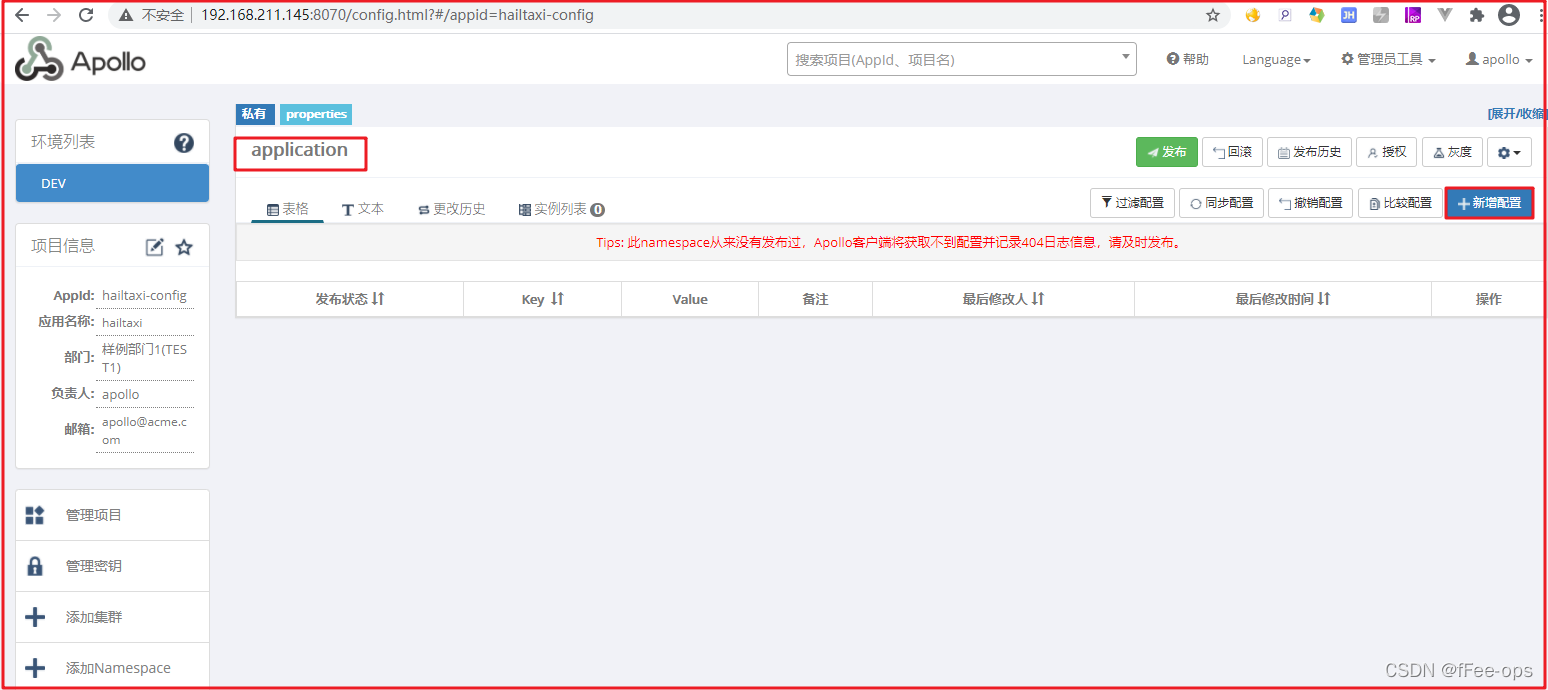This screenshot has width=1548, height=690.
Task: Click the application namespace title
Action: (300, 150)
